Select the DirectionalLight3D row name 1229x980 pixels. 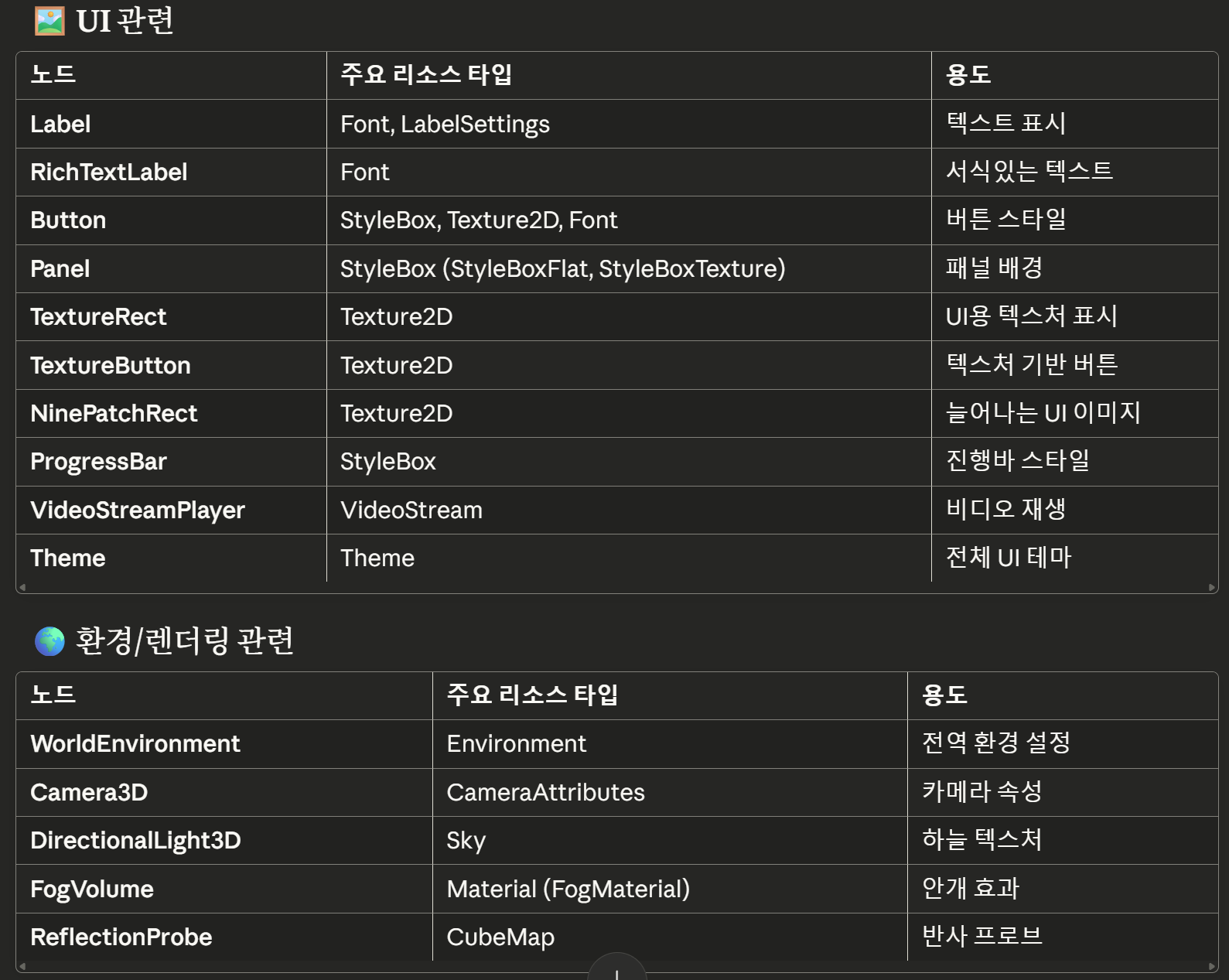point(135,841)
